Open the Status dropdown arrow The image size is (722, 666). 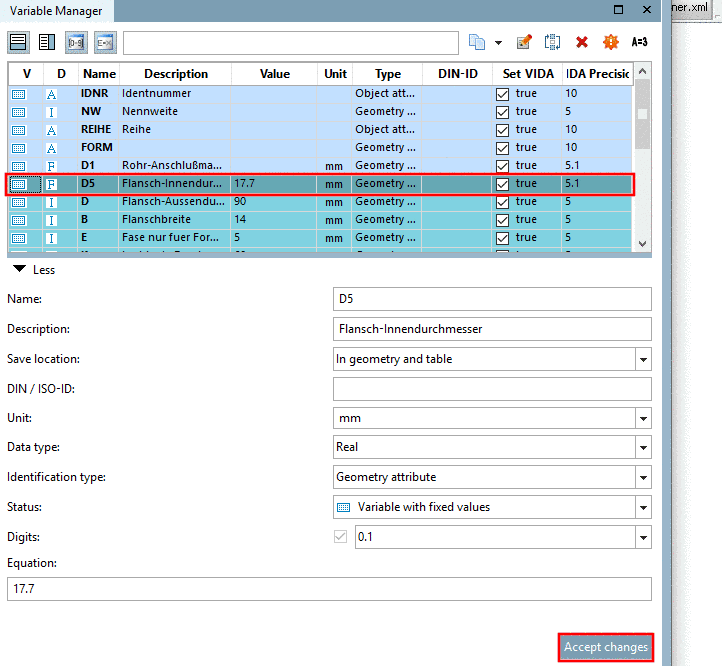(x=643, y=508)
